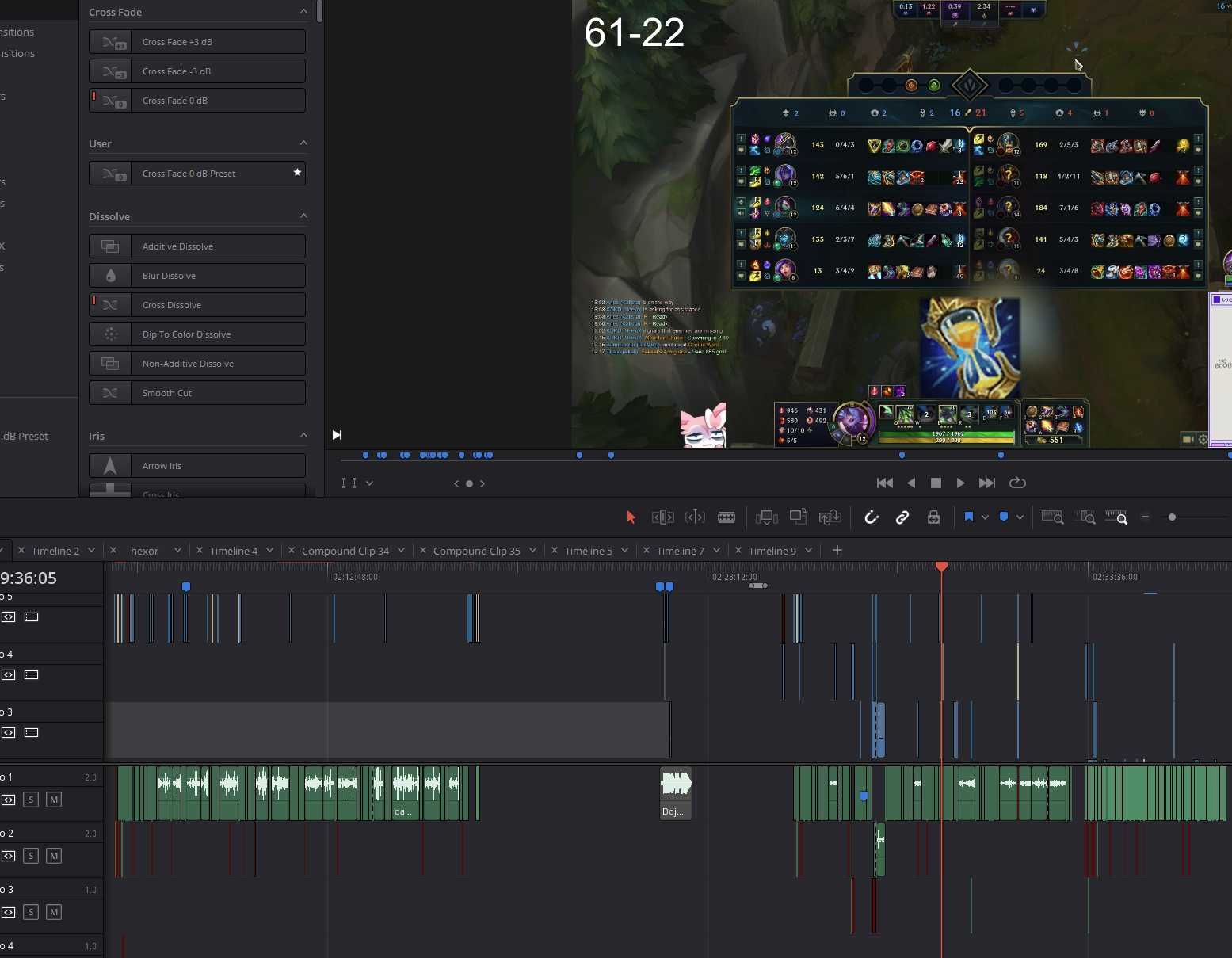This screenshot has width=1232, height=958.
Task: Collapse the User category
Action: (303, 143)
